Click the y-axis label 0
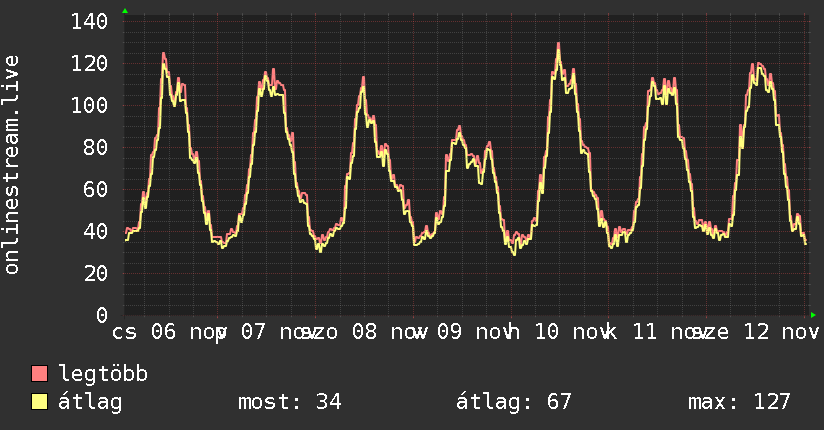Viewport: 824px width, 430px height. (102, 315)
